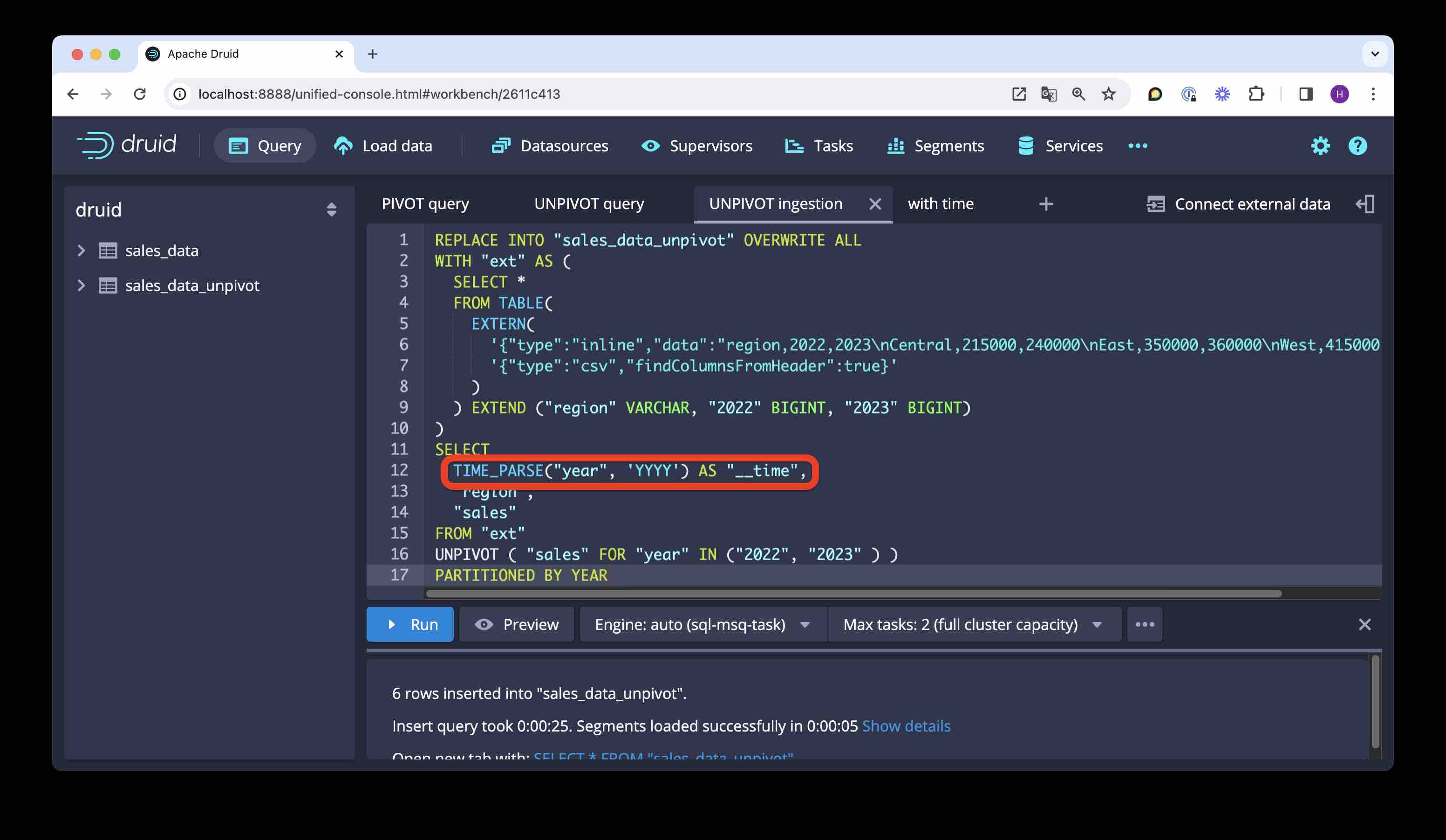Switch to the PIVOT query tab
1446x840 pixels.
click(x=425, y=204)
